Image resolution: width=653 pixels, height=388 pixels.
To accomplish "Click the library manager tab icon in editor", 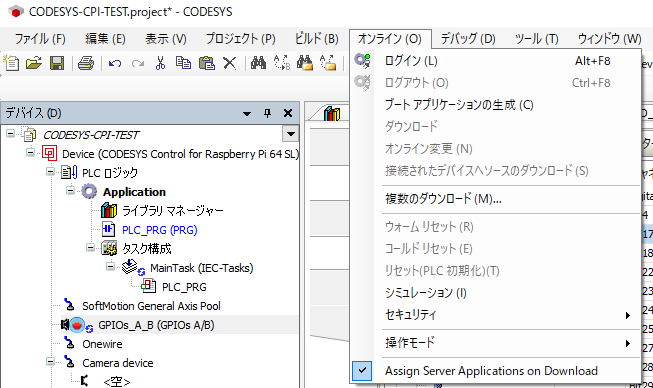I will (331, 114).
